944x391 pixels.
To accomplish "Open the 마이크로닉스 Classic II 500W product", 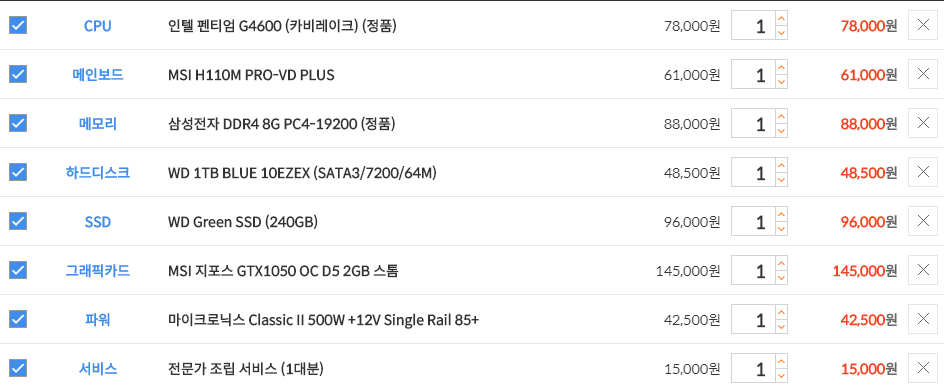I will point(323,320).
